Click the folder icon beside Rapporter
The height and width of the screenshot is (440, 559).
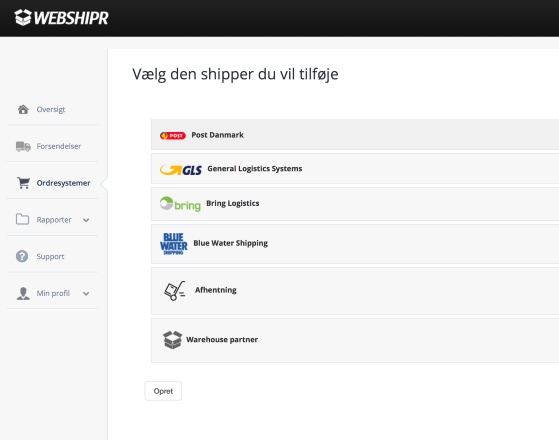tap(22, 219)
